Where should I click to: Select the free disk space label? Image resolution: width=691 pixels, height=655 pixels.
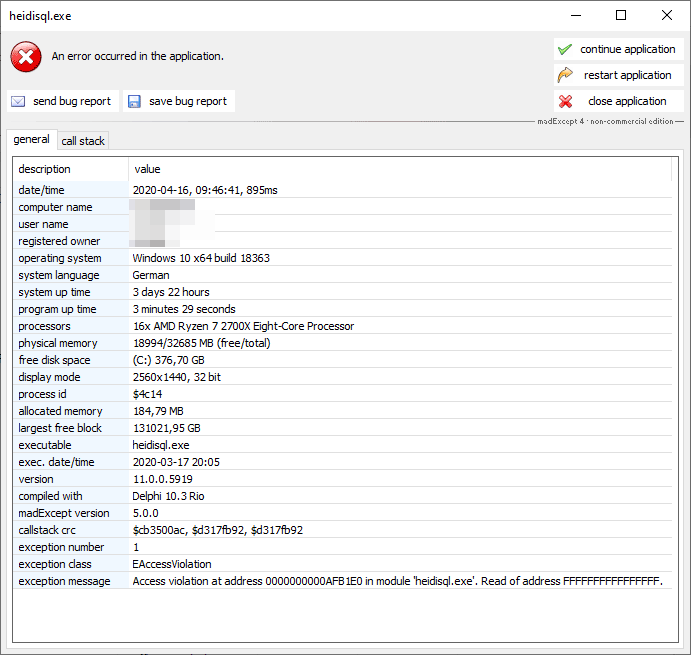[x=54, y=360]
